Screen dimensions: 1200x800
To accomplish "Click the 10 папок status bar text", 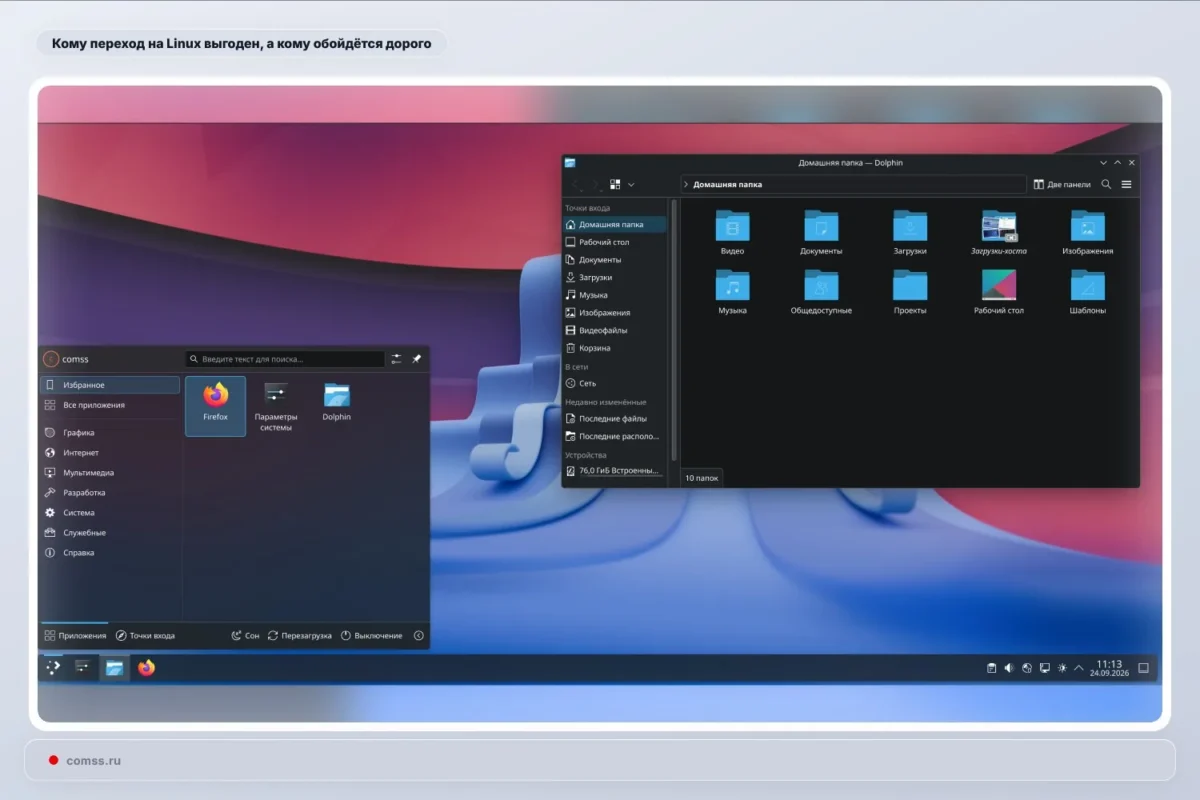I will [x=701, y=478].
